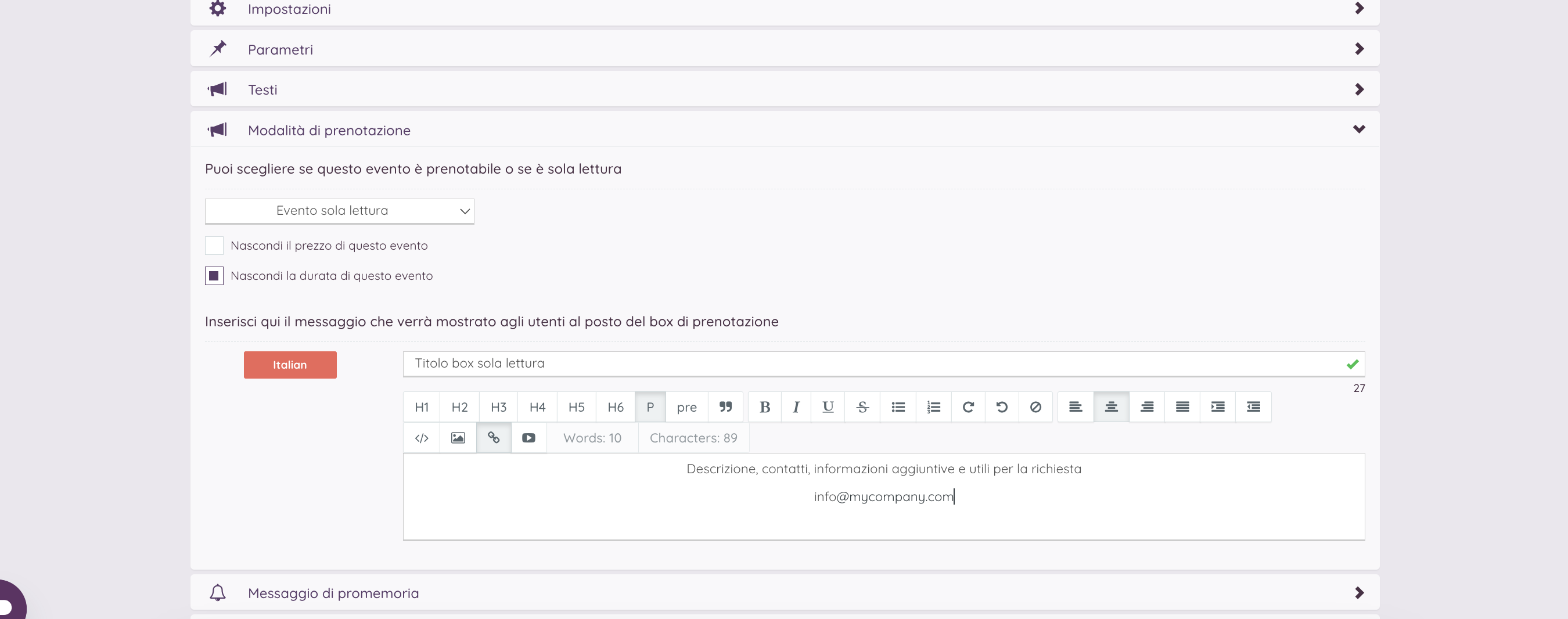Toggle strikethrough formatting
This screenshot has height=619, width=1568.
click(x=862, y=406)
